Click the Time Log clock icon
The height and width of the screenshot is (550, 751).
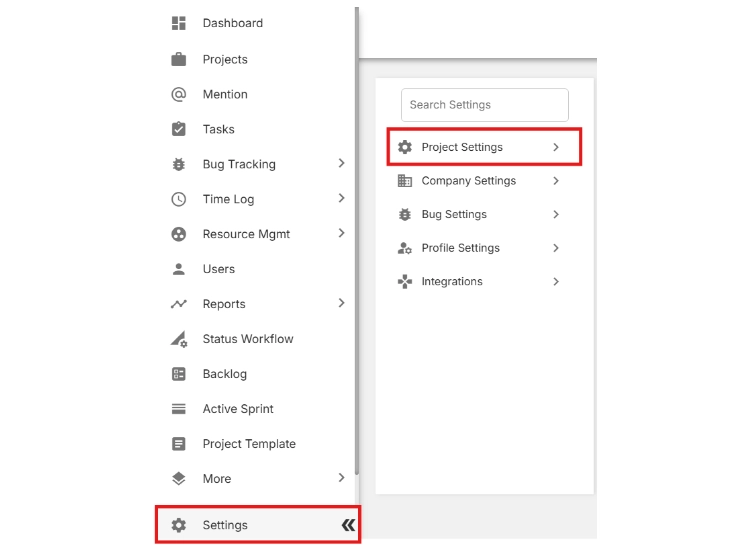(179, 199)
